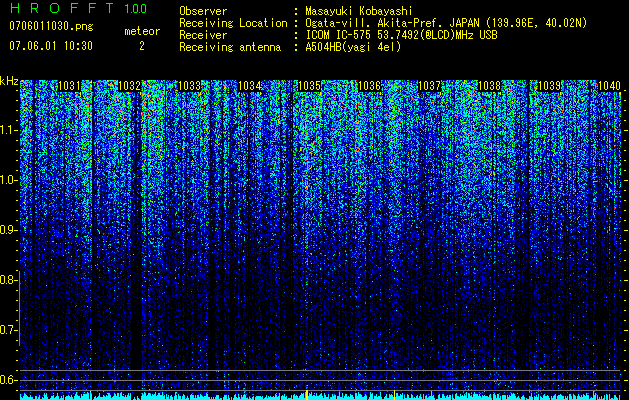The height and width of the screenshot is (400, 629).
Task: Click the kHz axis unit label
Action: pos(9,81)
